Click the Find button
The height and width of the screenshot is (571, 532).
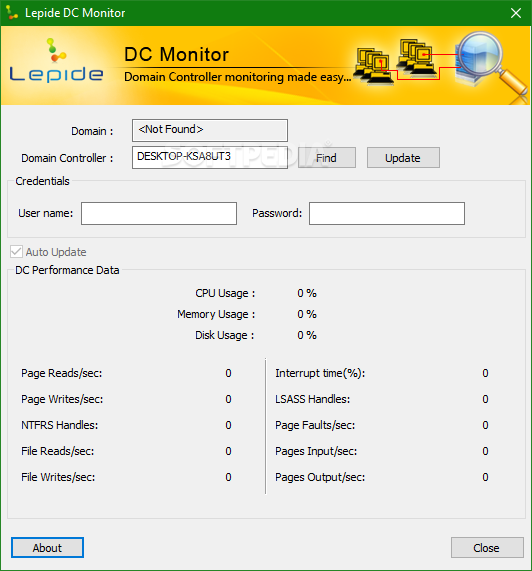click(327, 158)
